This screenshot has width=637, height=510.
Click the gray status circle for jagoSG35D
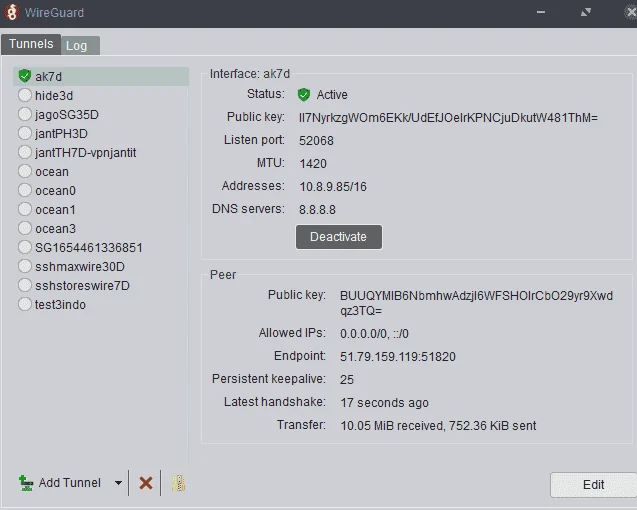[25, 114]
